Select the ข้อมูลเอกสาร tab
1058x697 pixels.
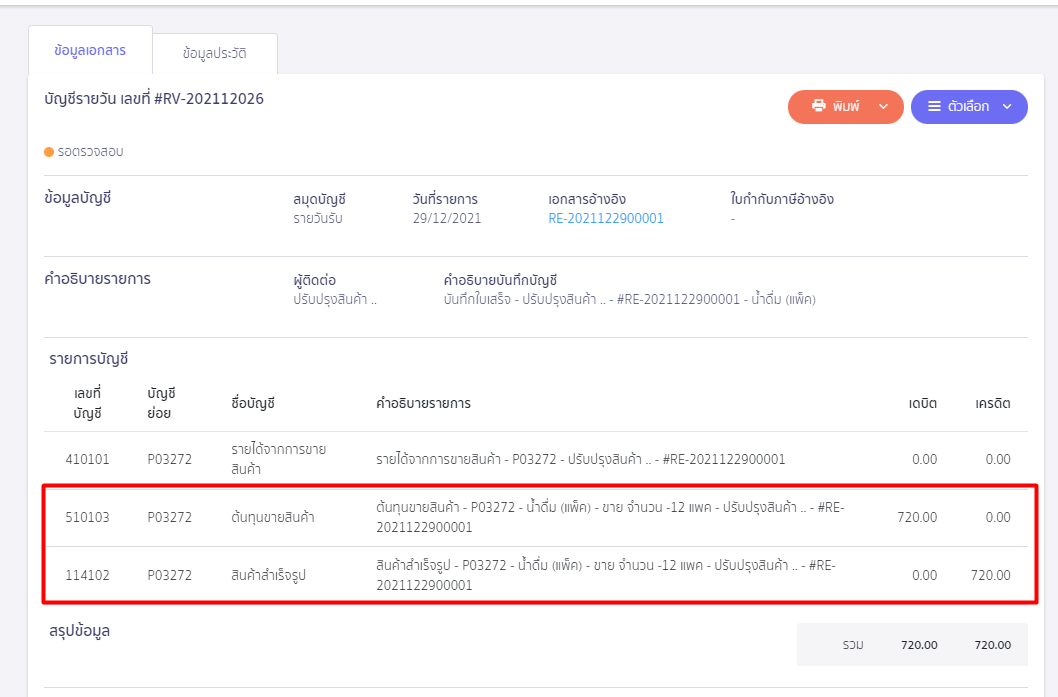(90, 51)
